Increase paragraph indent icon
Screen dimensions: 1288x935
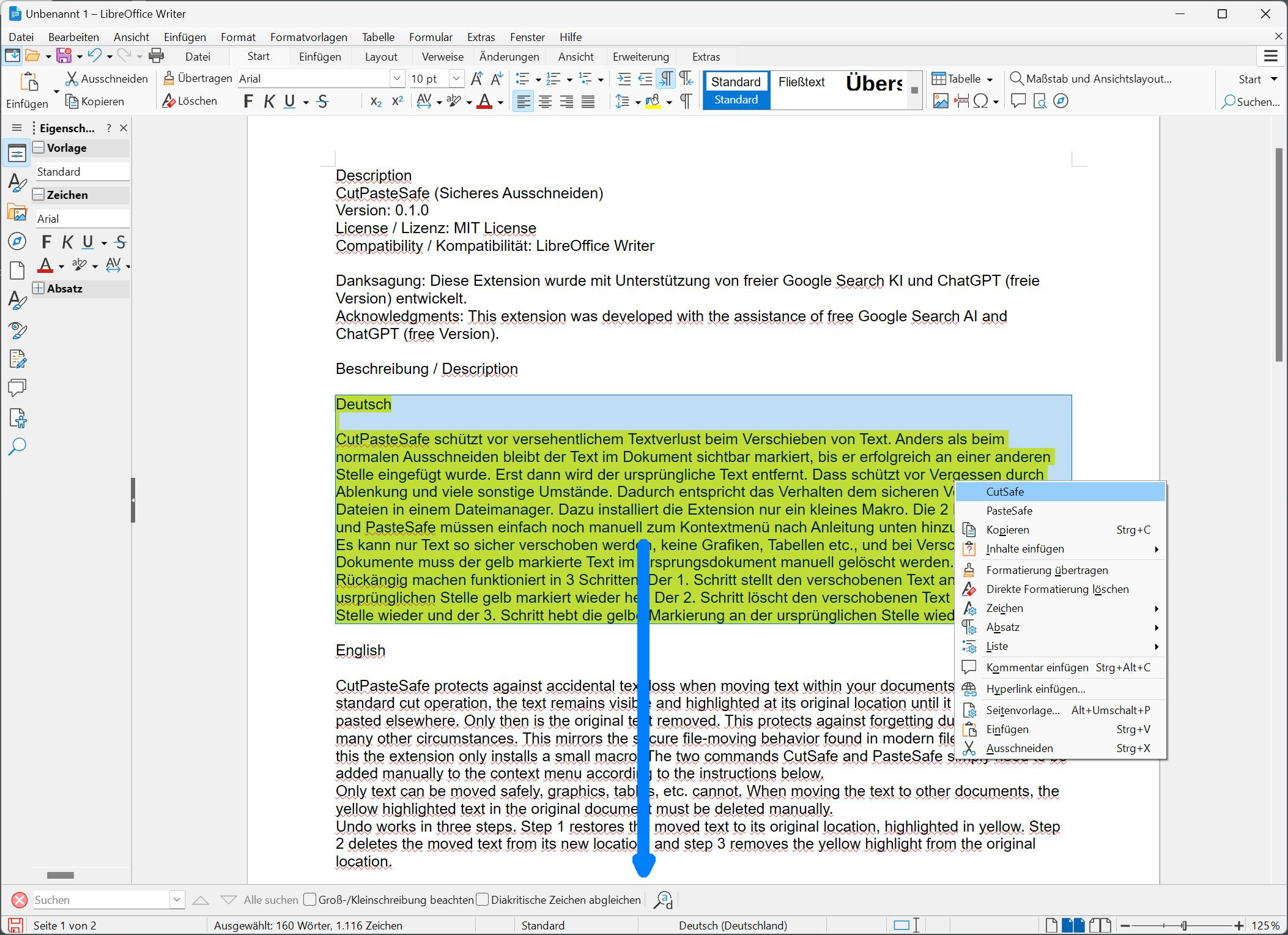tap(624, 78)
